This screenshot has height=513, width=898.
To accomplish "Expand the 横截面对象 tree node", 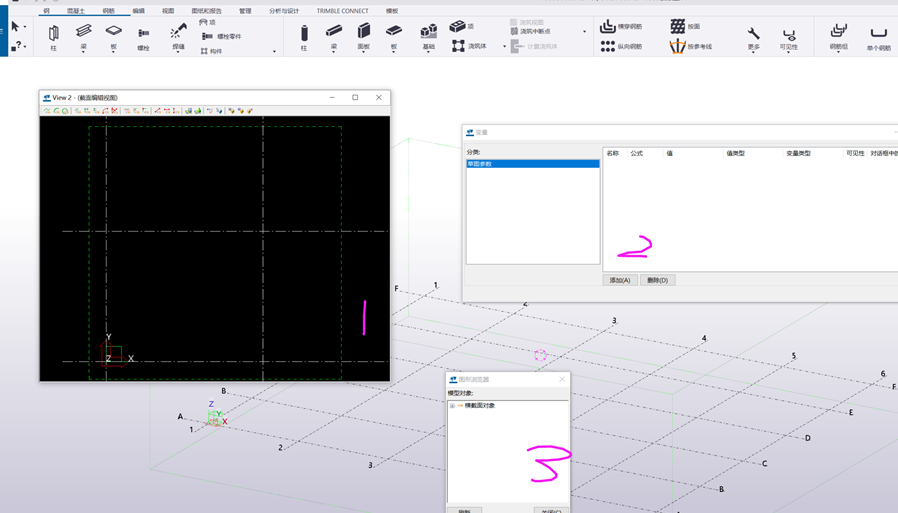I will pyautogui.click(x=452, y=406).
